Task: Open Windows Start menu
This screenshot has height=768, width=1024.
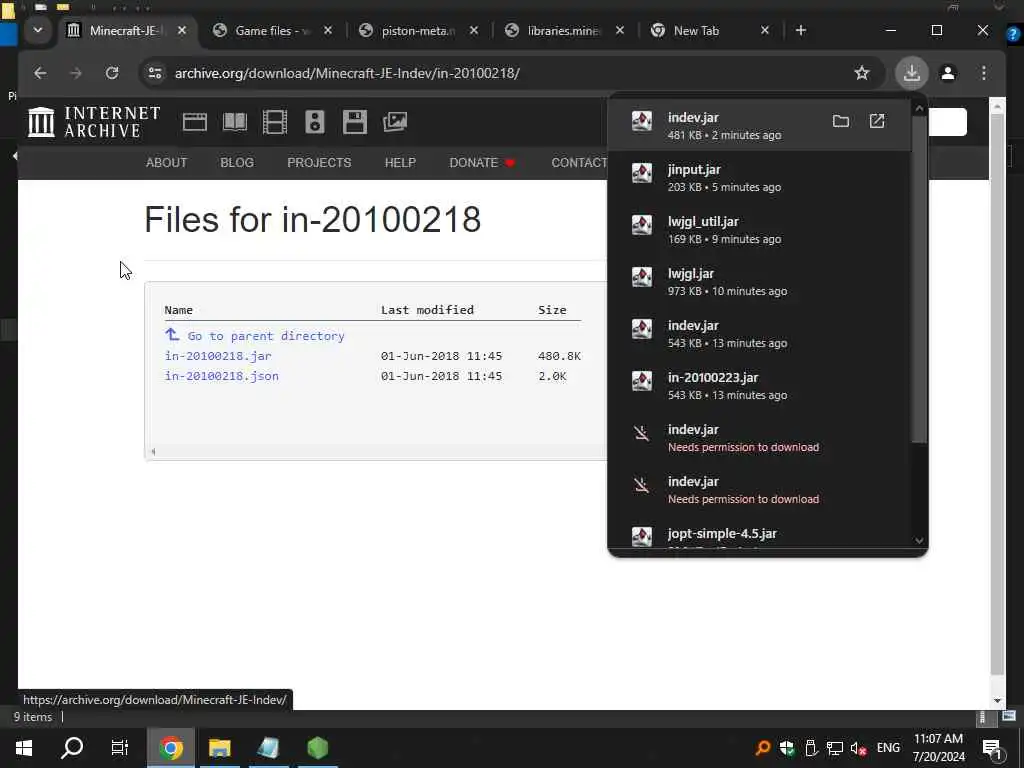Action: coord(24,748)
